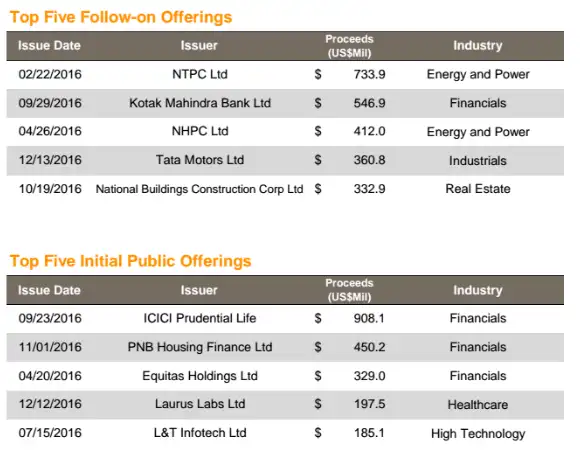This screenshot has height=462, width=581.
Task: Select National Buildings Construction Corp Ltd
Action: click(199, 189)
